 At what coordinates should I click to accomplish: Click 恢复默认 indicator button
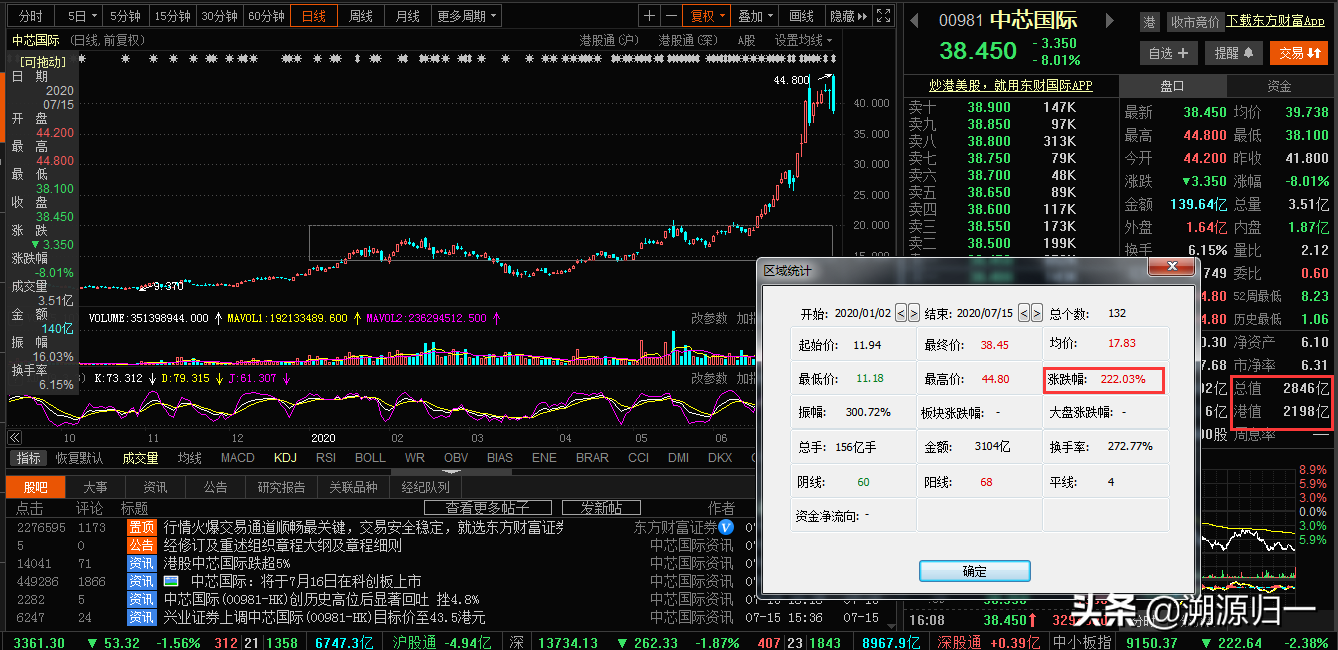click(79, 458)
